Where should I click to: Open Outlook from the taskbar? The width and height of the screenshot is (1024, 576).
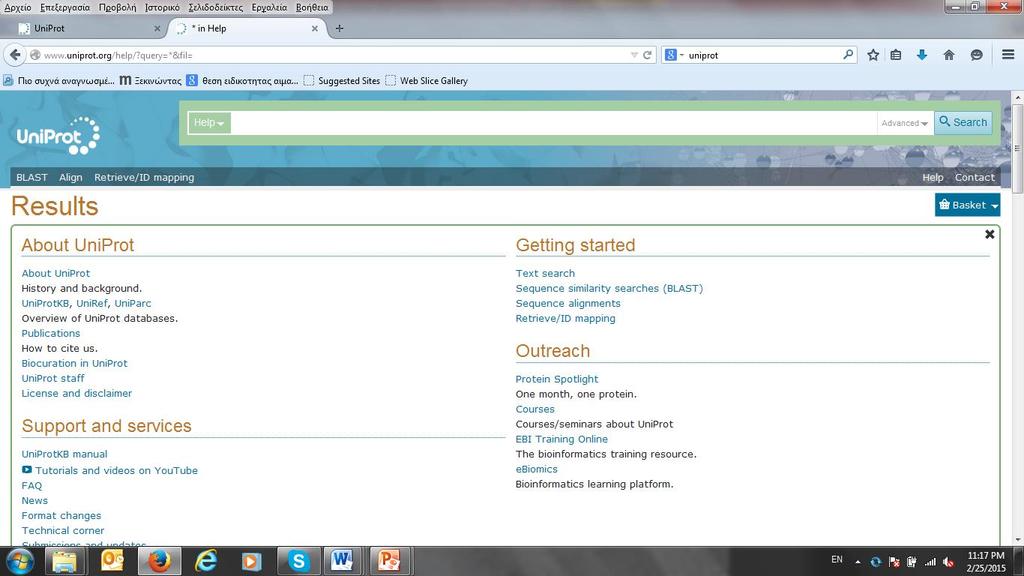(x=112, y=561)
